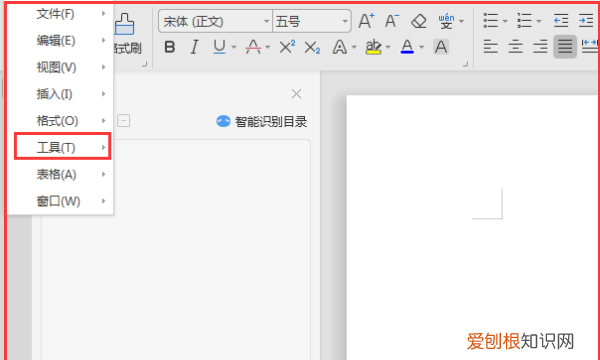Screen dimensions: 600x360
Task: Open the 格式(O) menu entry
Action: (60, 121)
